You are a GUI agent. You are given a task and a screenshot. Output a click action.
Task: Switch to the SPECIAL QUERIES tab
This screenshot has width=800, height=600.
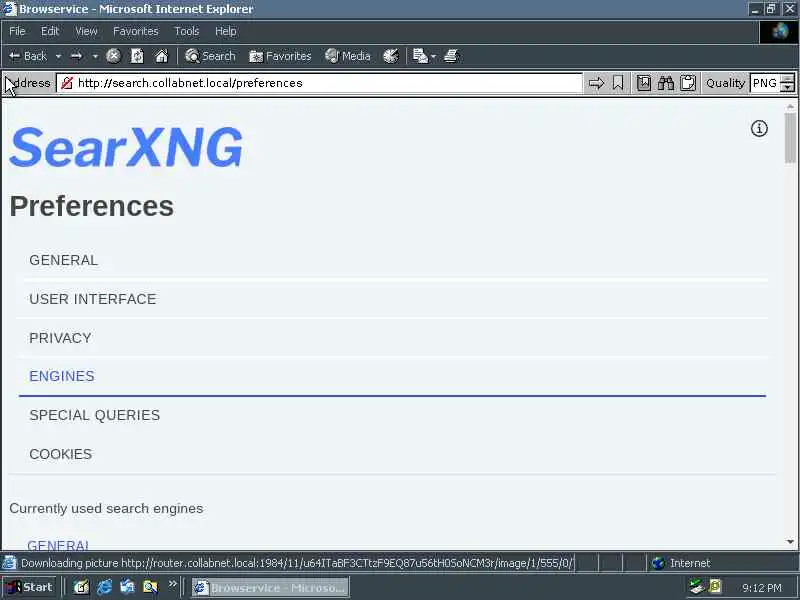tap(94, 415)
